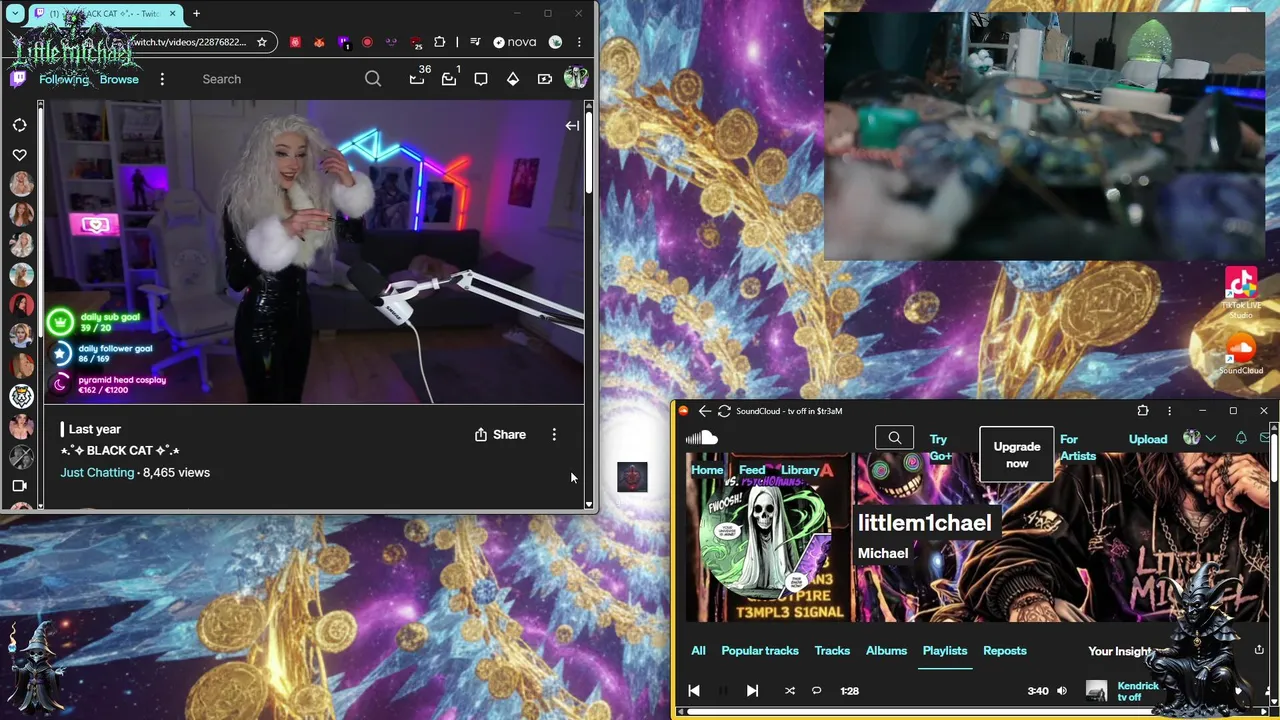Click the Twitch logo home icon
This screenshot has width=1280, height=720.
(x=19, y=79)
